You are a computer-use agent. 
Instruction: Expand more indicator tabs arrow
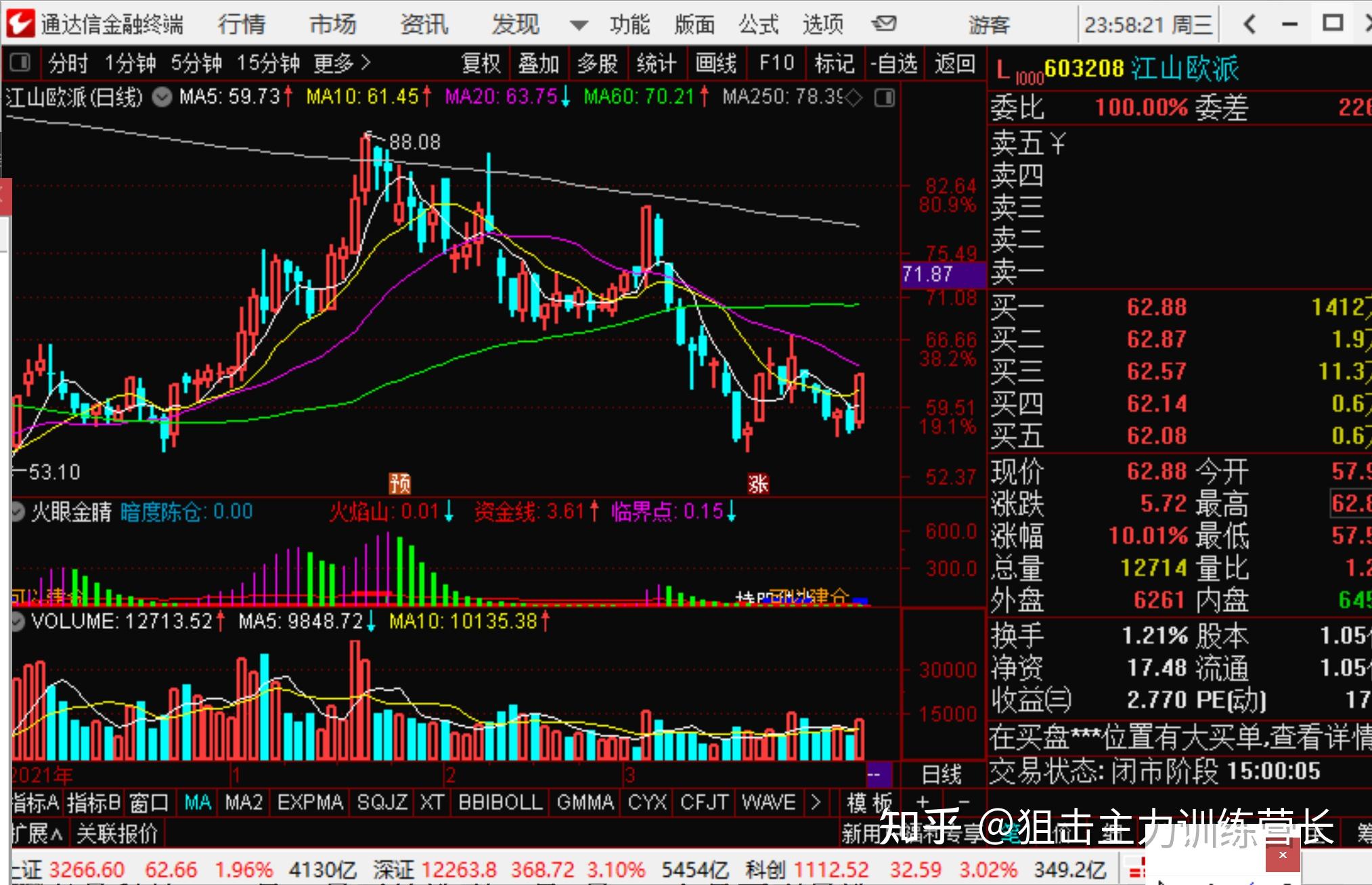[815, 803]
